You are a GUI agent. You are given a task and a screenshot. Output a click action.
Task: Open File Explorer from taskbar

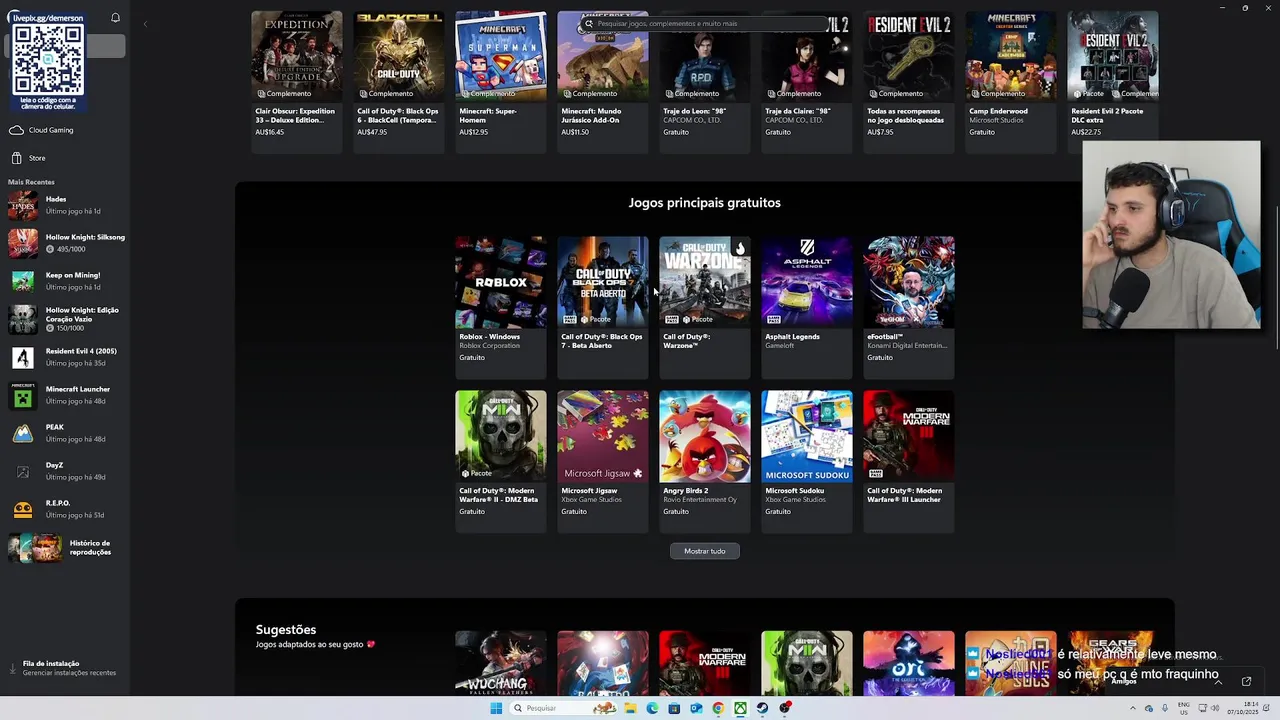tap(630, 708)
